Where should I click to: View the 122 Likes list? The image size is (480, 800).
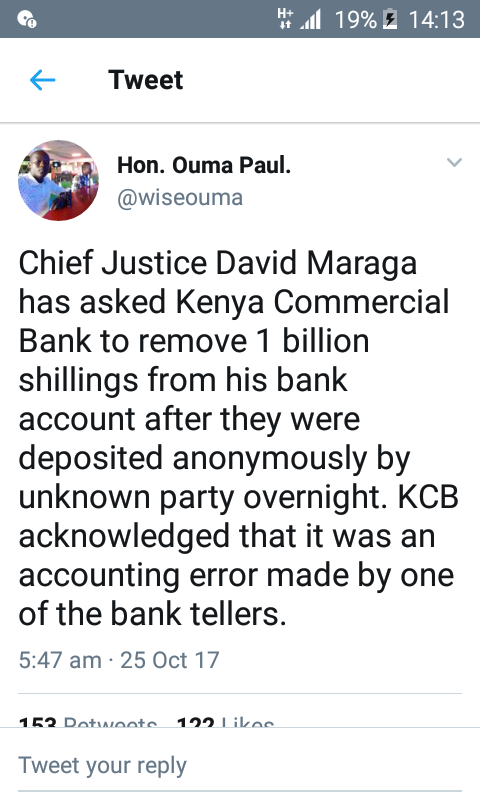click(225, 721)
